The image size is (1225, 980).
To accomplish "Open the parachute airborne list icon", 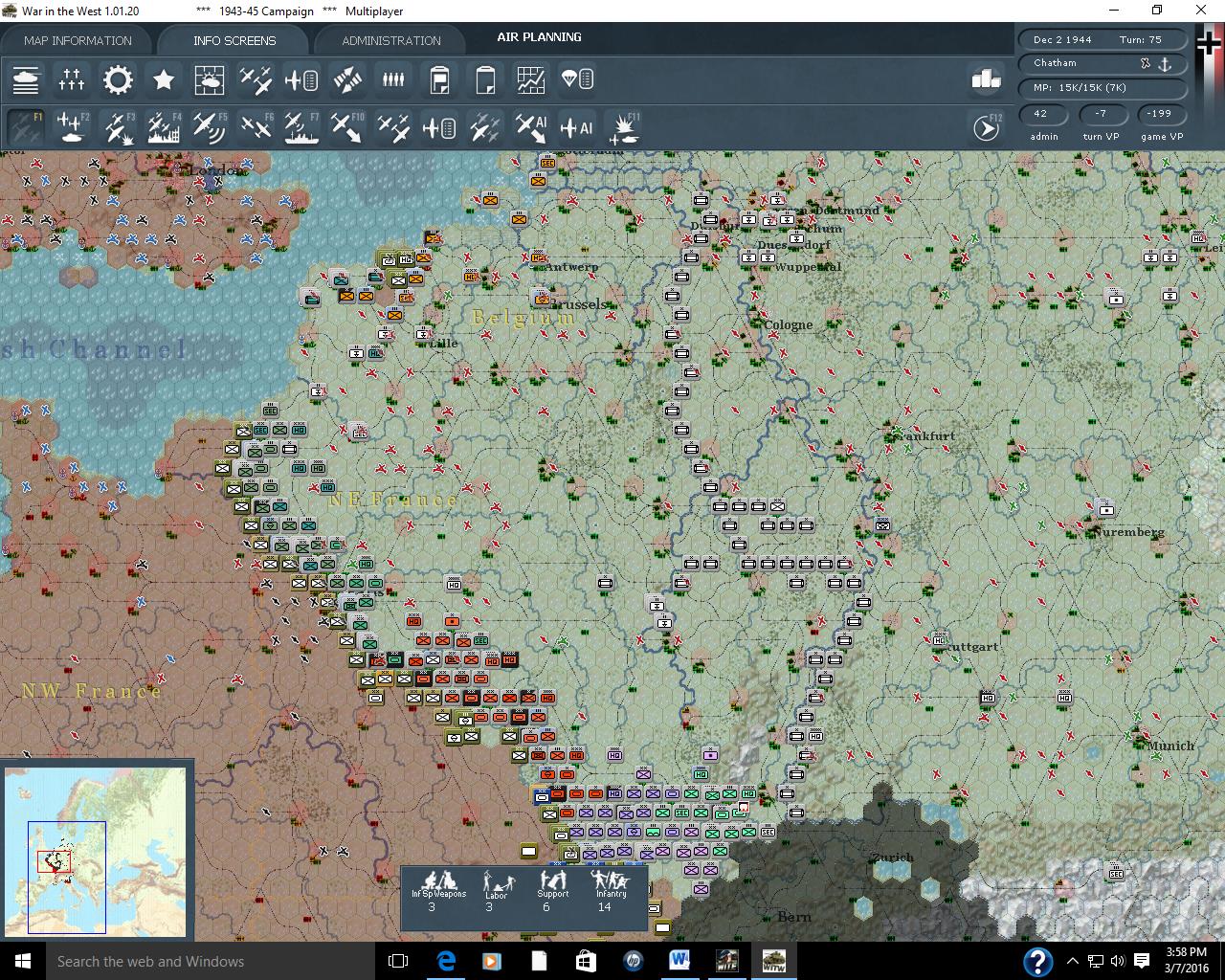I will (577, 79).
